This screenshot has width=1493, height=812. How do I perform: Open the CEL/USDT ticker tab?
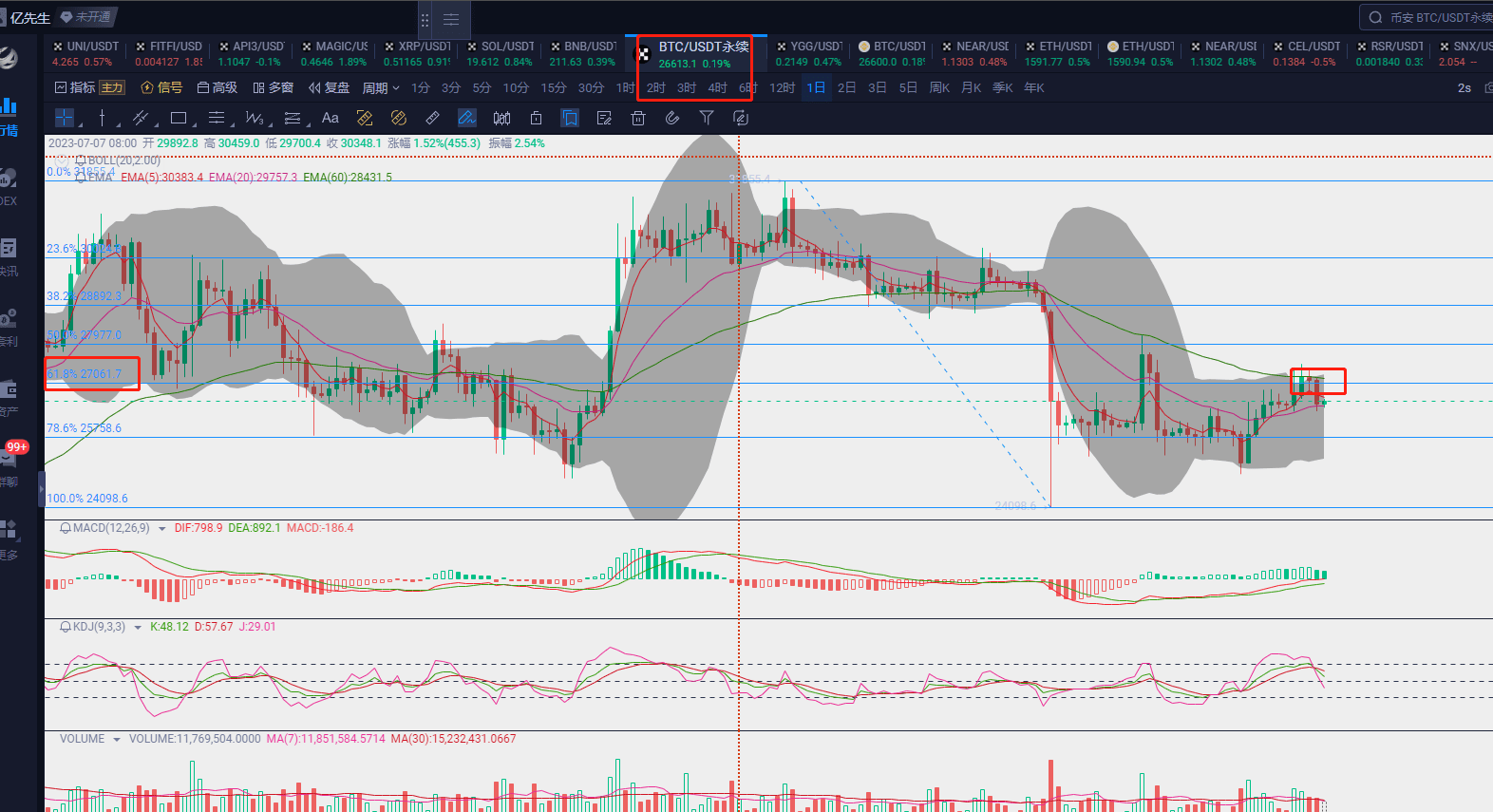[x=1306, y=53]
